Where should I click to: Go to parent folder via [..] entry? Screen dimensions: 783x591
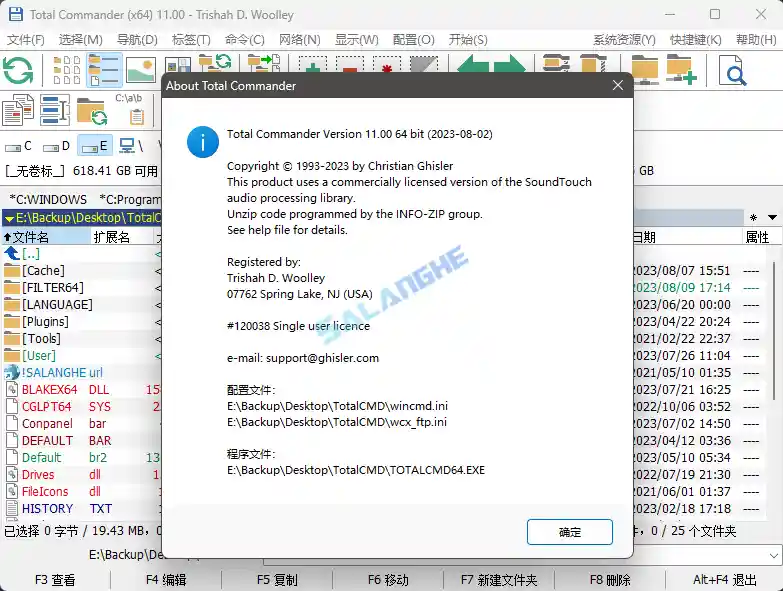[x=82, y=254]
